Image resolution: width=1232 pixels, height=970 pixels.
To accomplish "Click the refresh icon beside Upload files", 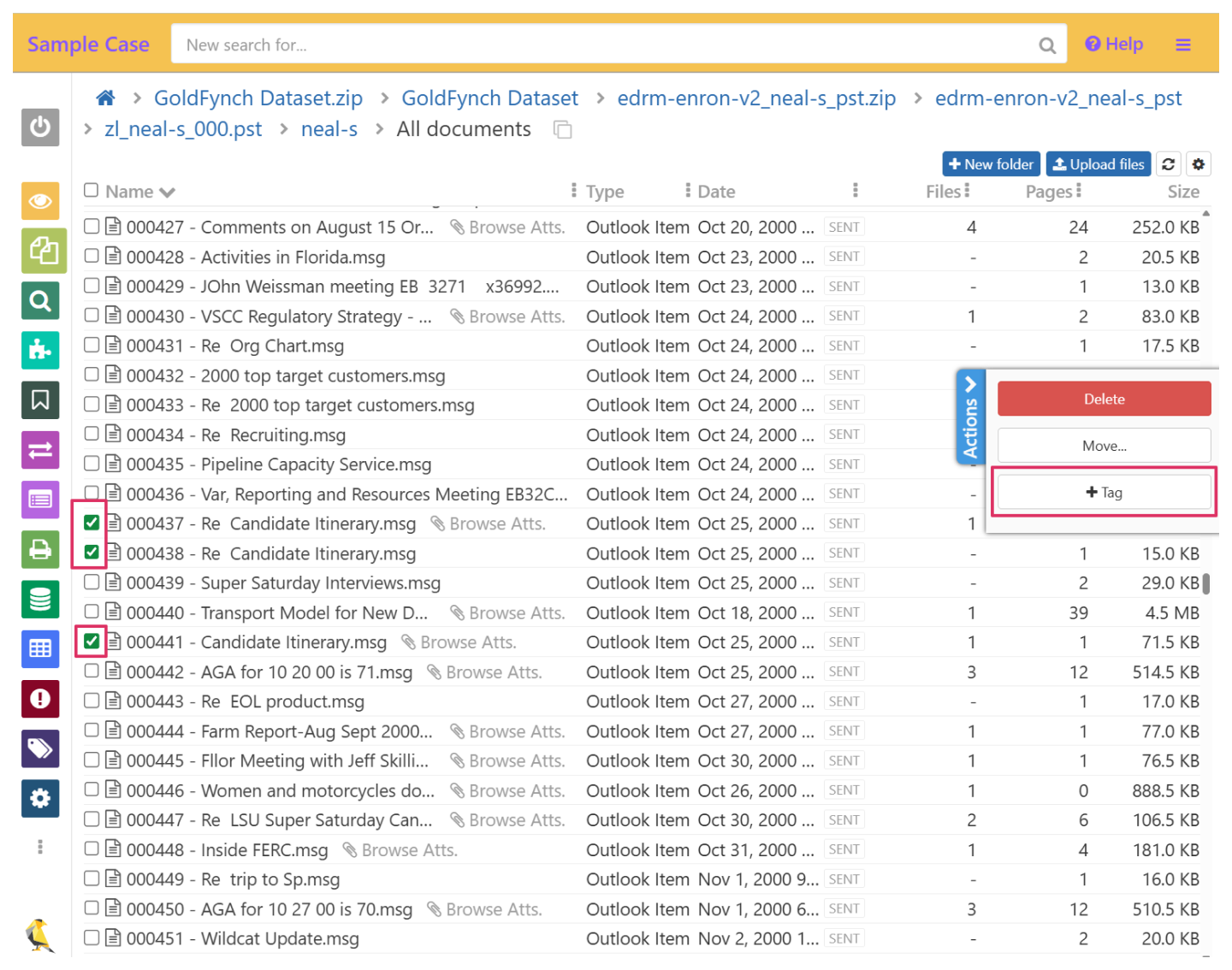I will 1168,164.
